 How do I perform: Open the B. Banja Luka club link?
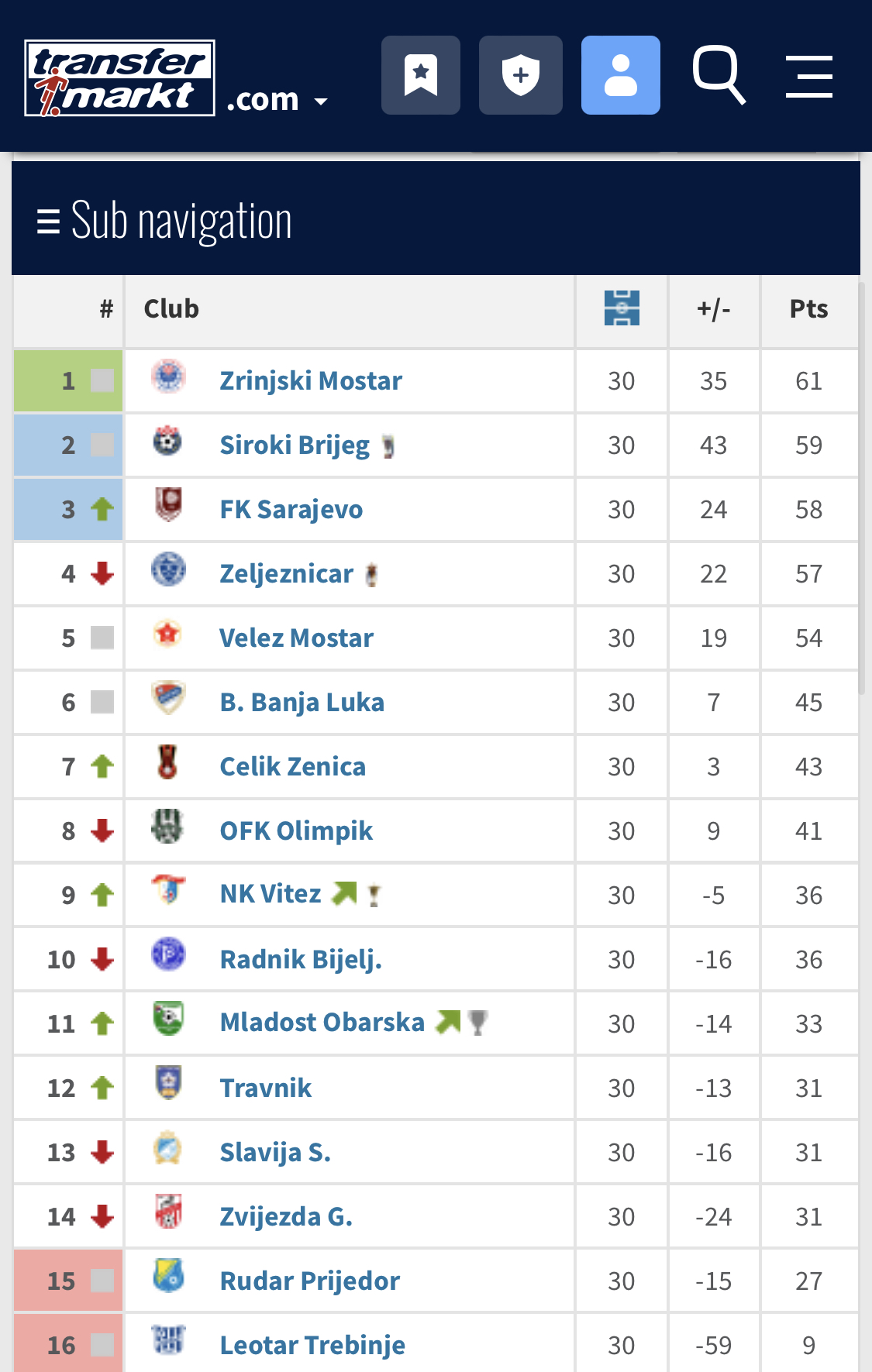click(x=302, y=703)
